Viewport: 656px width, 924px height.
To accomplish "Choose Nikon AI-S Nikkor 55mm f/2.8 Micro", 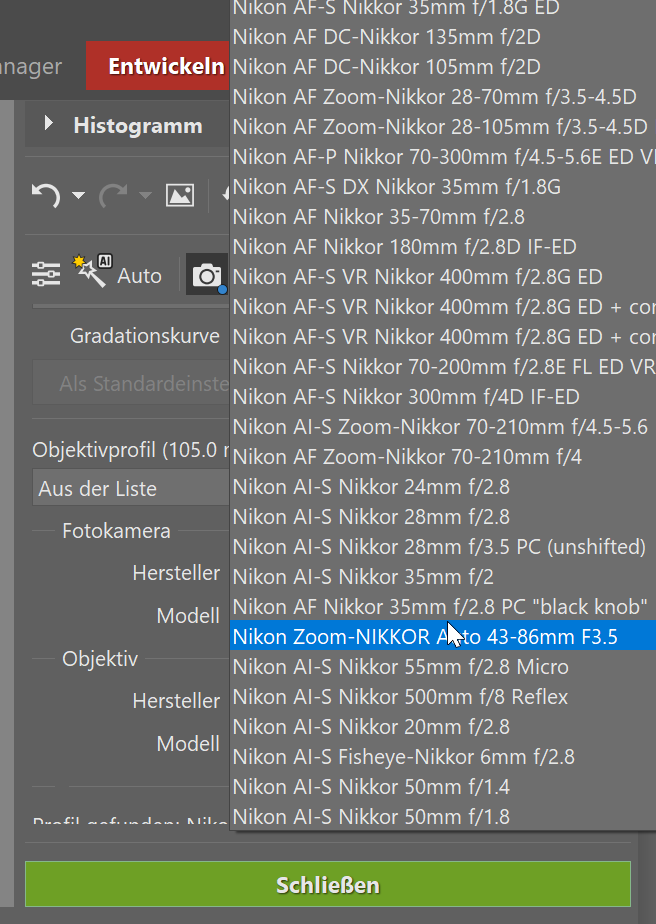I will [400, 666].
